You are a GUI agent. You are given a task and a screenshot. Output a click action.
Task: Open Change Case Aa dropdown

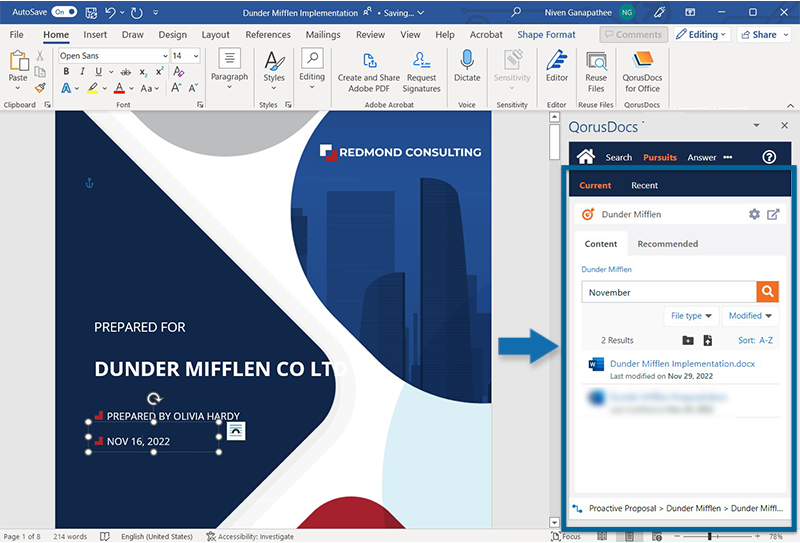coord(149,88)
